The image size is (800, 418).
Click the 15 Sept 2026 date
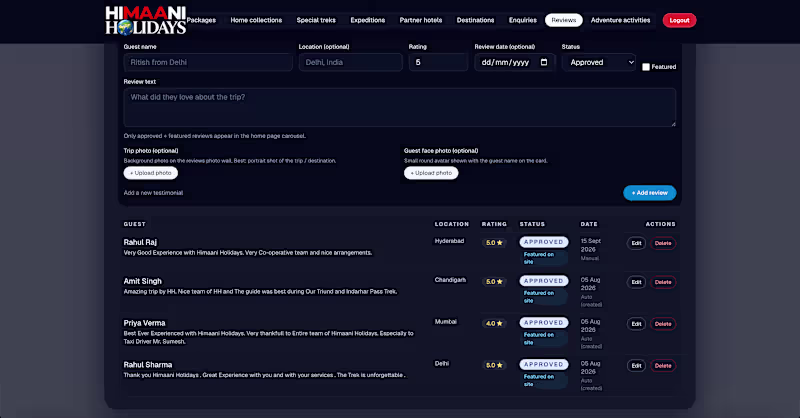tap(591, 245)
